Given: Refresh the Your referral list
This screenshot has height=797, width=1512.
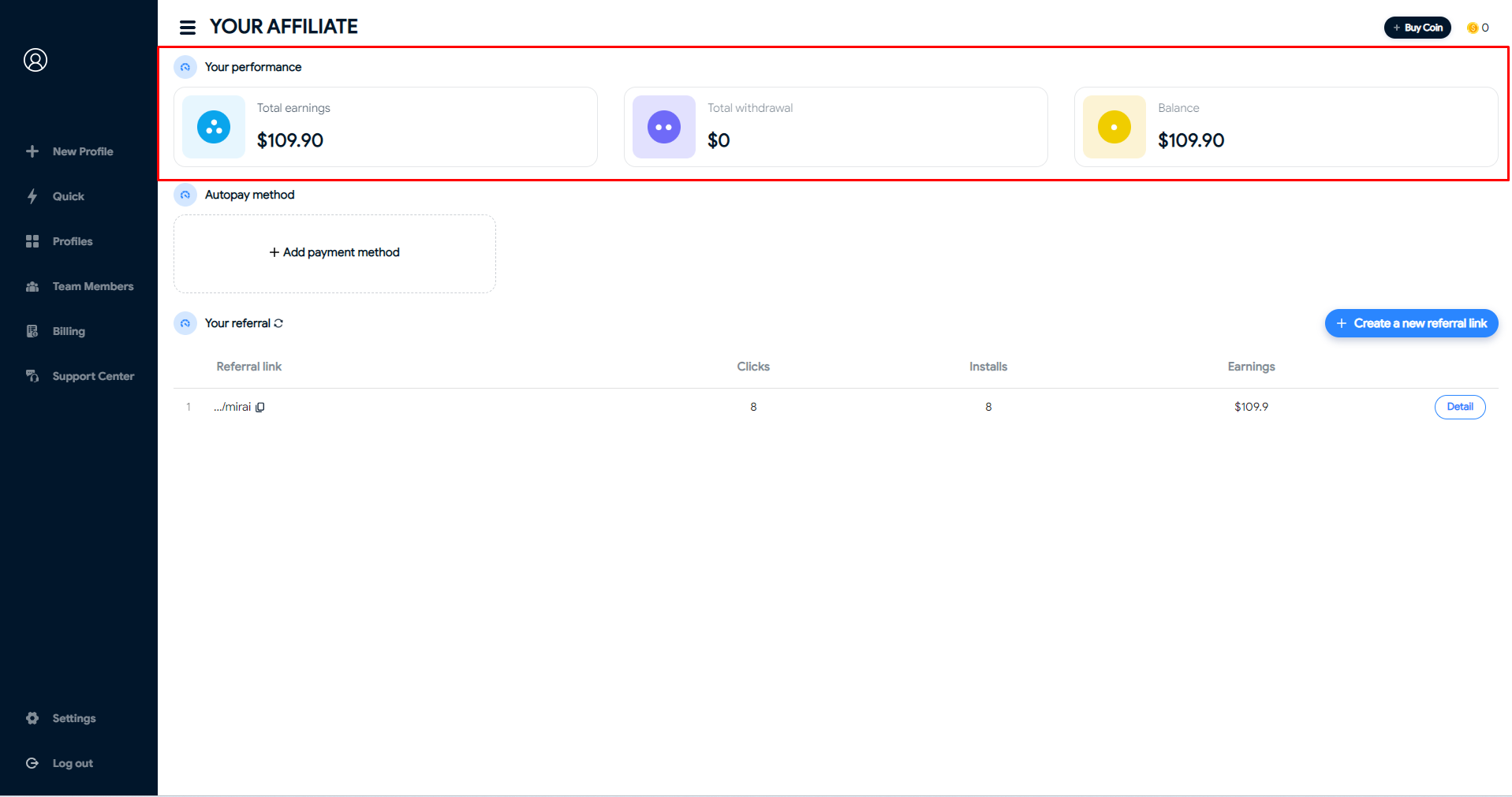Looking at the screenshot, I should 278,323.
